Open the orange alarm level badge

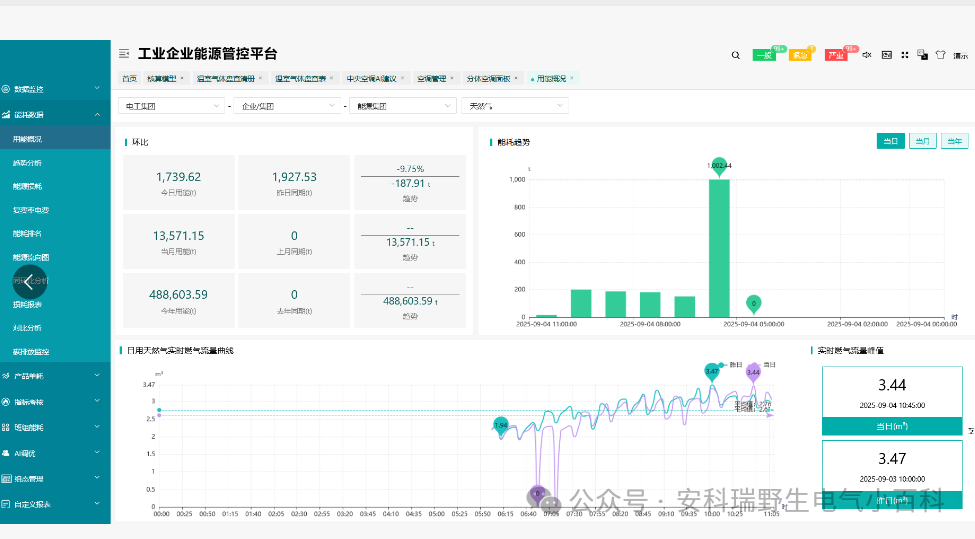(800, 55)
